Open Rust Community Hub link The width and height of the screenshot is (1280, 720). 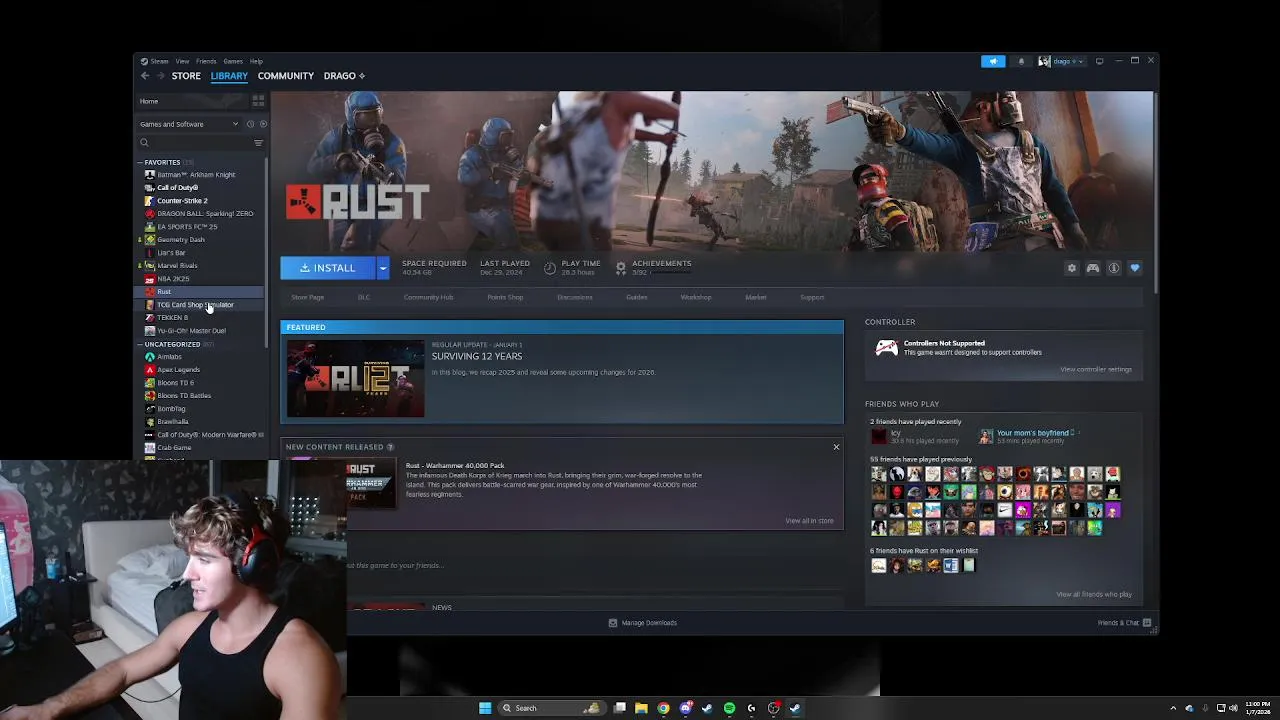click(428, 297)
